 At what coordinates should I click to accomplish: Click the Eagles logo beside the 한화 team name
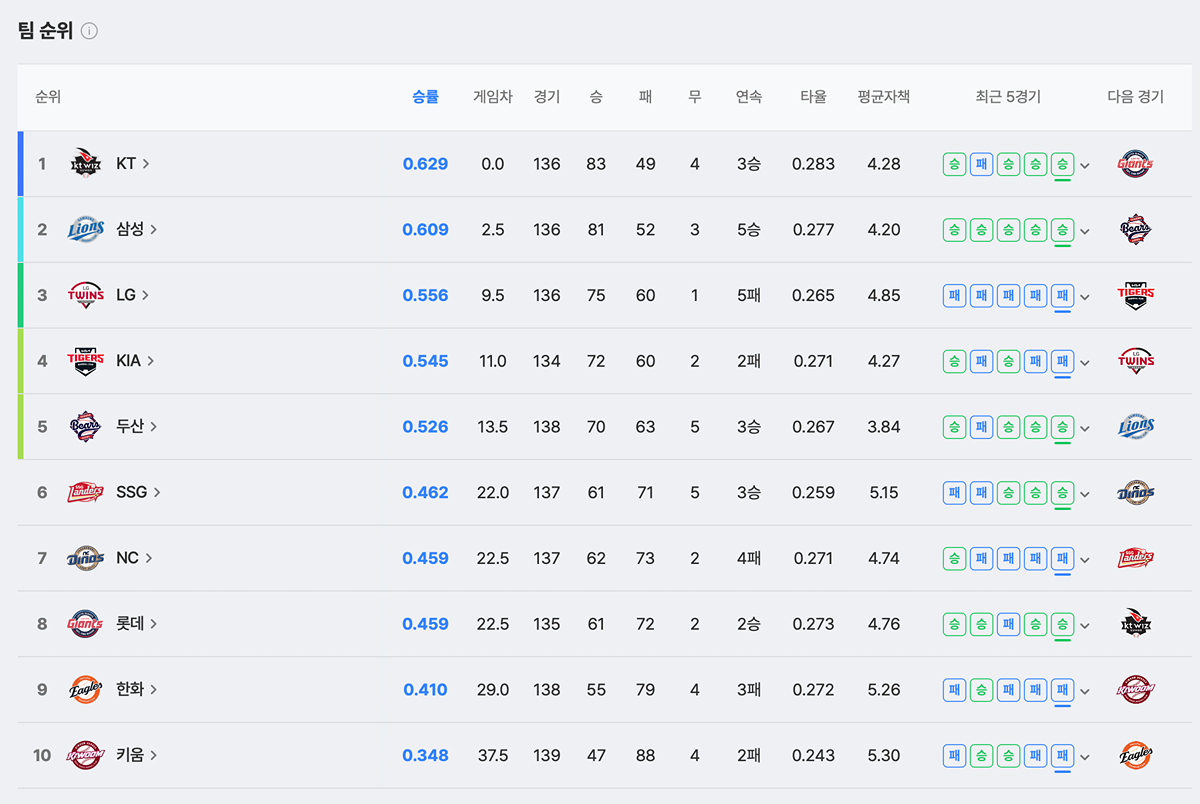coord(86,689)
